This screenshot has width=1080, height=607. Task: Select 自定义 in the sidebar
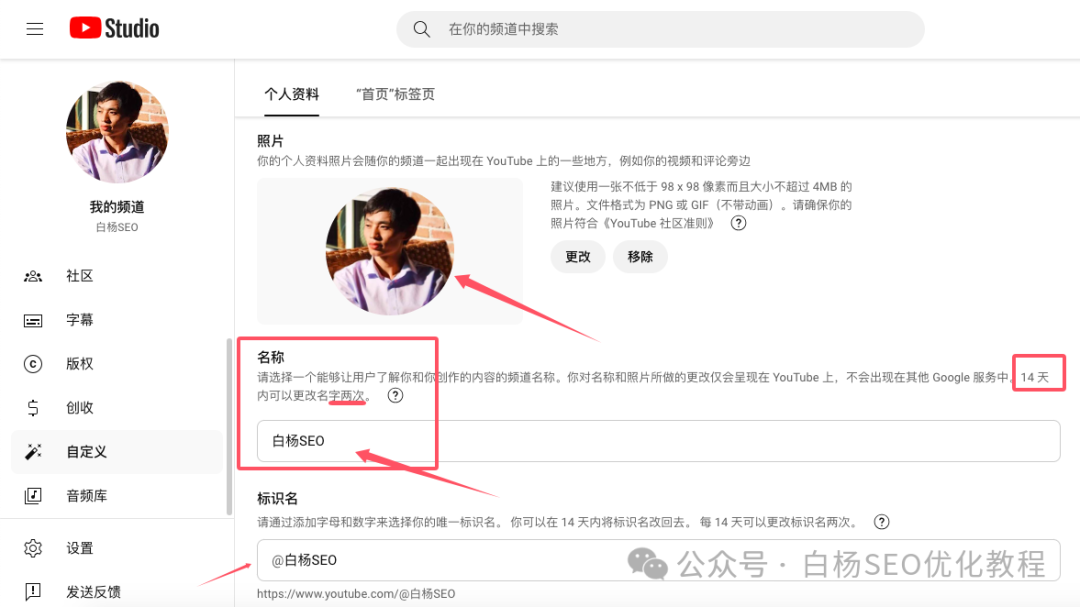116,452
